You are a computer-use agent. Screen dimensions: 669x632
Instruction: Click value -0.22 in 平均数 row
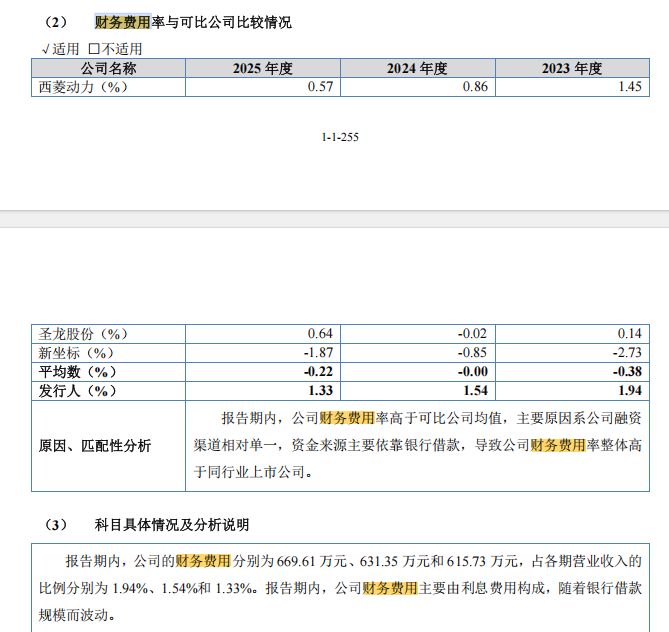(x=318, y=371)
